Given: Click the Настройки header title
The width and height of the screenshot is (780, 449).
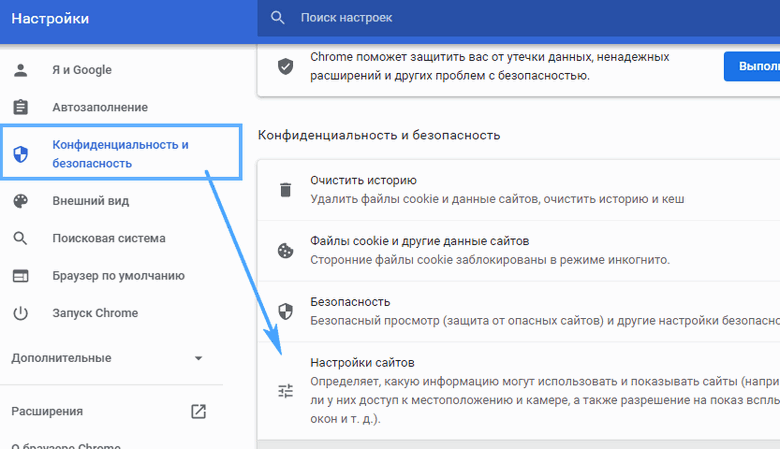Looking at the screenshot, I should click(x=50, y=18).
